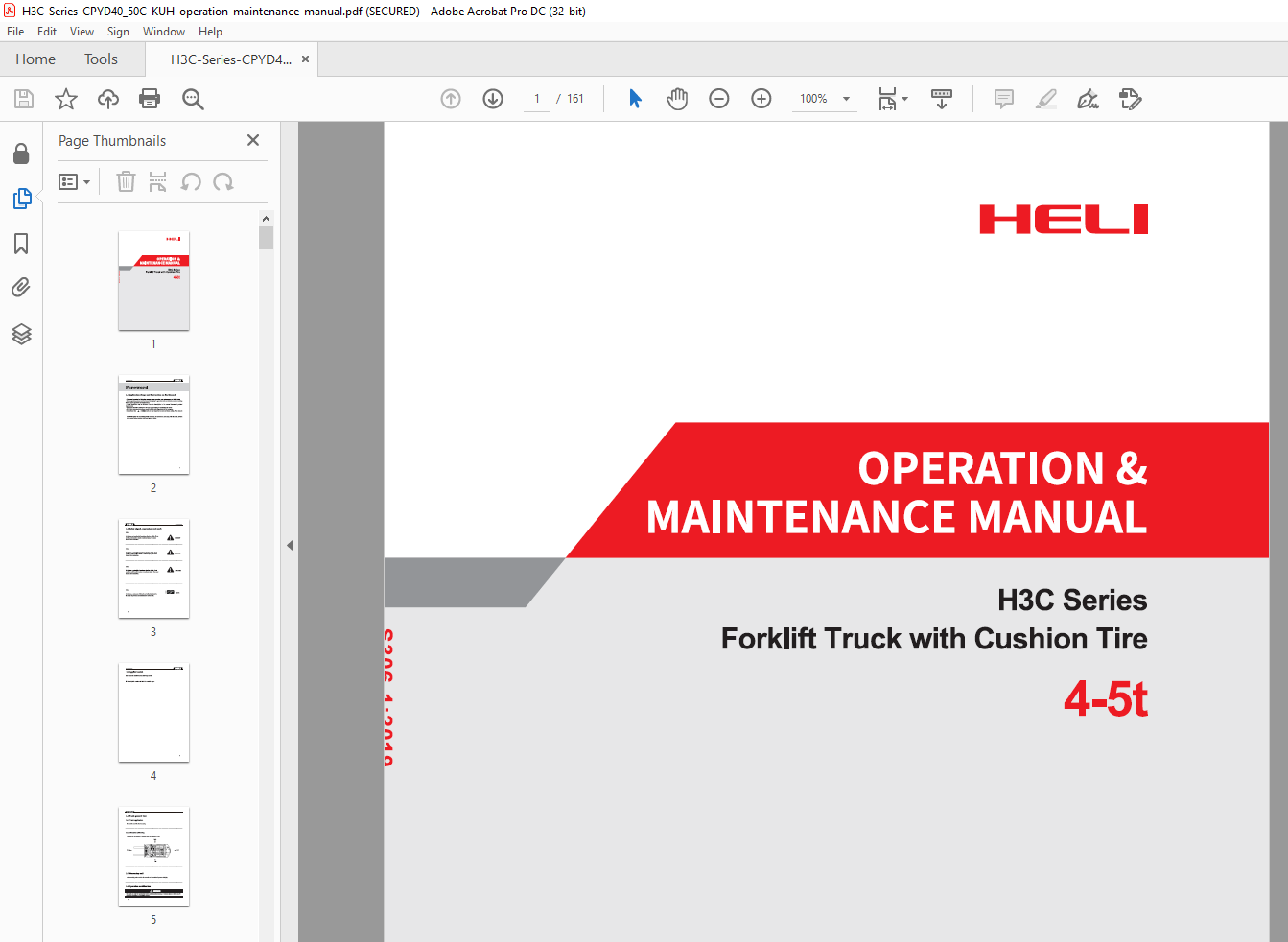Click 'OPERATION &' title text in document
1288x942 pixels.
(x=1002, y=469)
